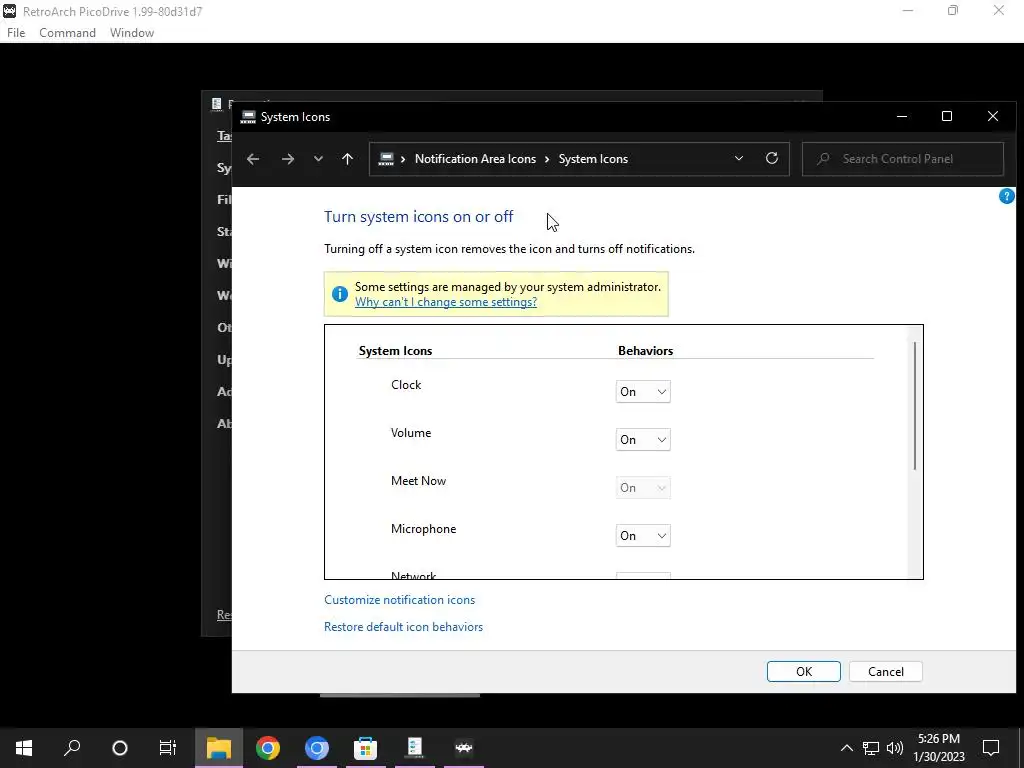This screenshot has width=1024, height=768.
Task: Go forward in System Icons window
Action: point(287,159)
